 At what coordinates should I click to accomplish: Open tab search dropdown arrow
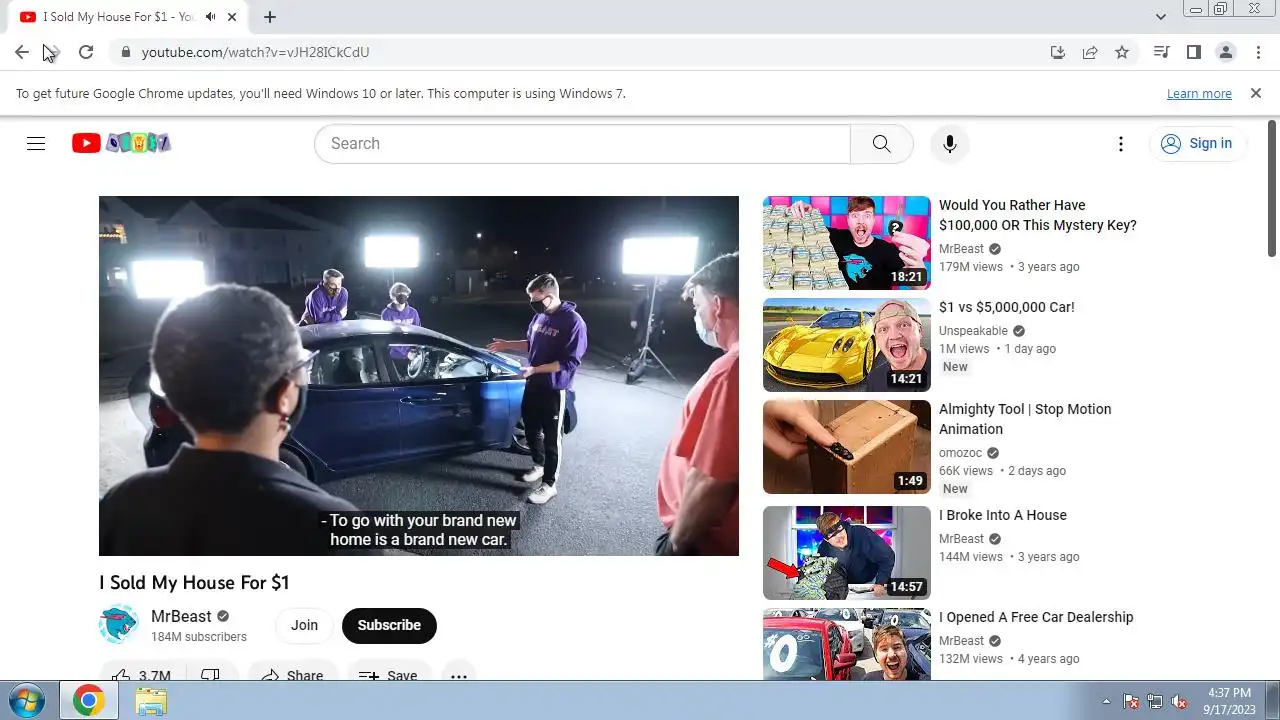point(1160,17)
